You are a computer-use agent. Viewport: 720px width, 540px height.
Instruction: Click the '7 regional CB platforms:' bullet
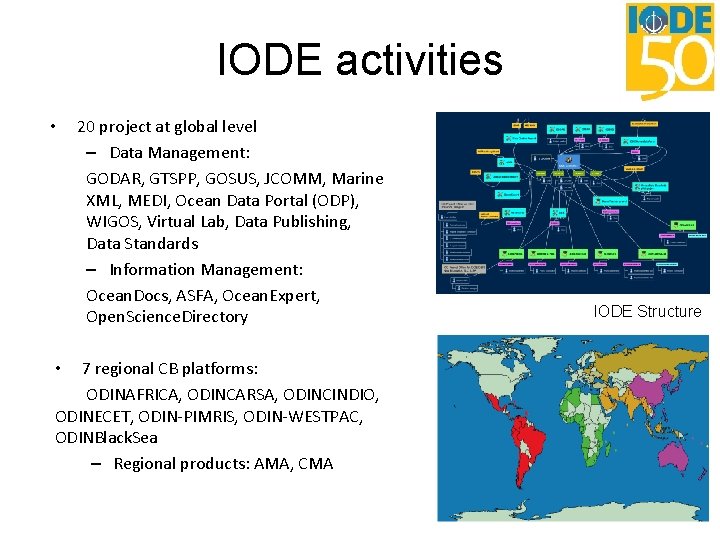pos(170,368)
